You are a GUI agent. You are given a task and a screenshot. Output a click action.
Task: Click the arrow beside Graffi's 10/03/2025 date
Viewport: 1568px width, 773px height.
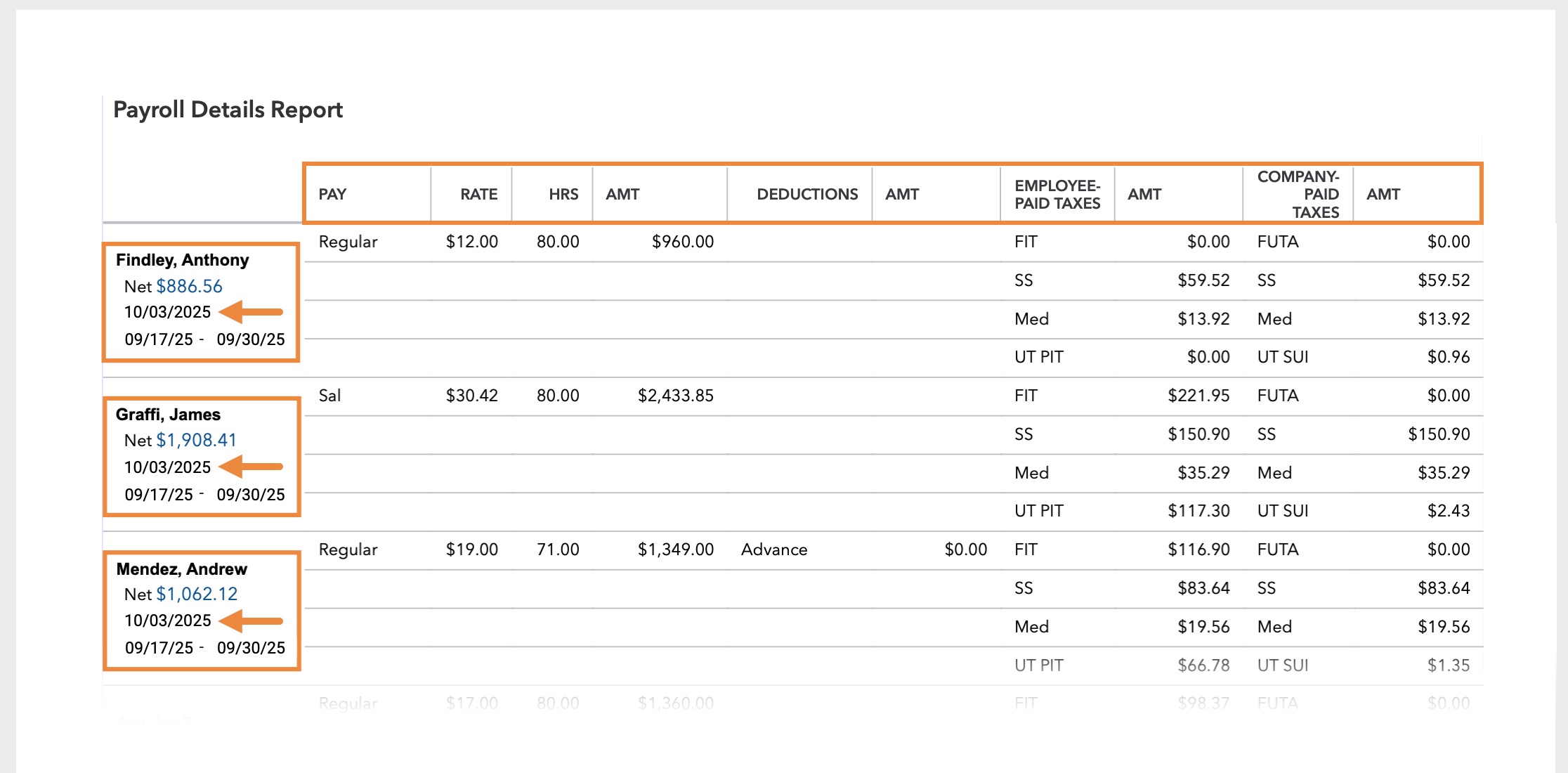251,467
